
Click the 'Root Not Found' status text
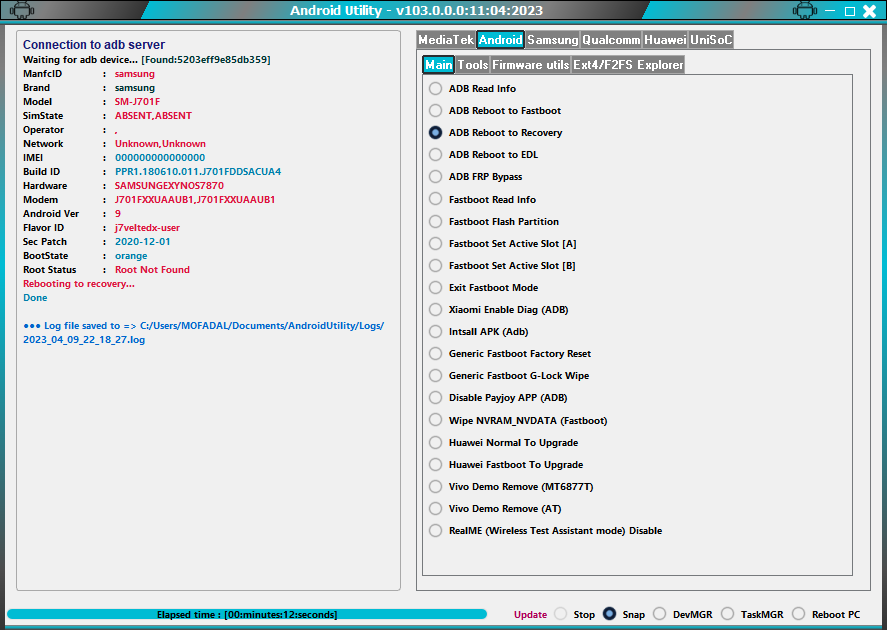(152, 270)
